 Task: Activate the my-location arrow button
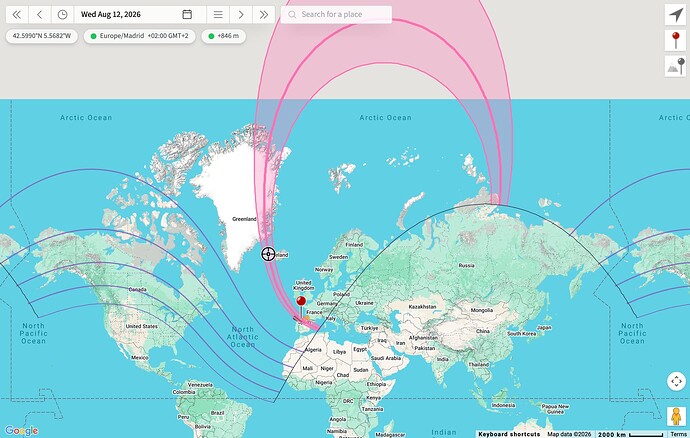pos(675,15)
